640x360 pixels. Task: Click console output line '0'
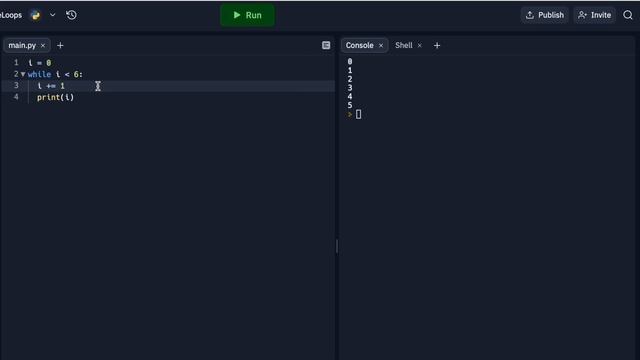pyautogui.click(x=350, y=62)
